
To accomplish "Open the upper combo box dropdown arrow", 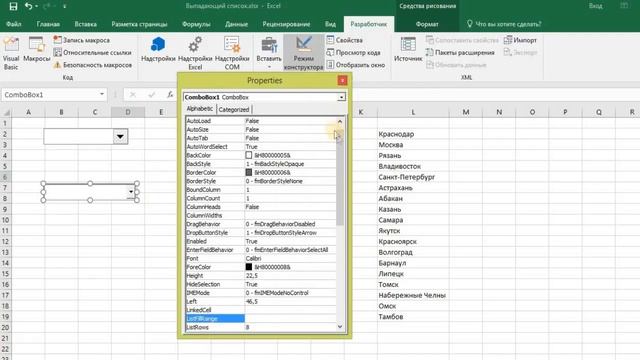I will (120, 136).
